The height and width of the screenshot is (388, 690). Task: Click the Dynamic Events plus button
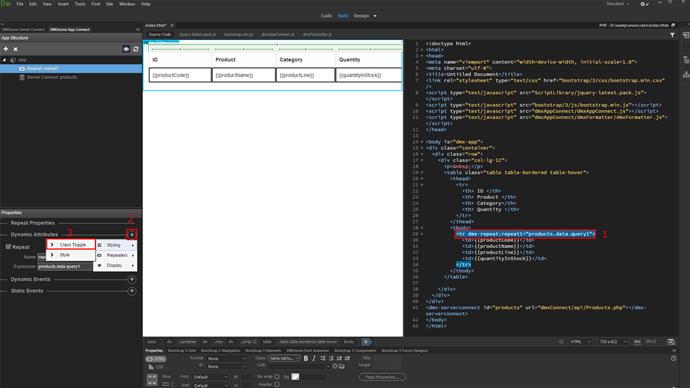(132, 279)
